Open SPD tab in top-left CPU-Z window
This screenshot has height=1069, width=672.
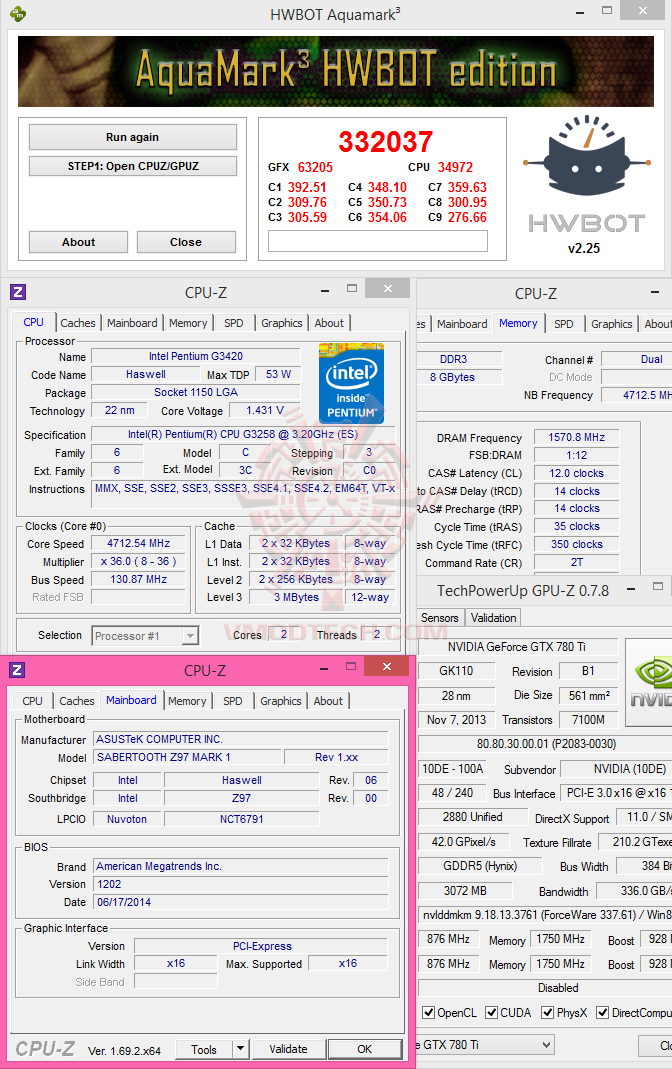[234, 323]
